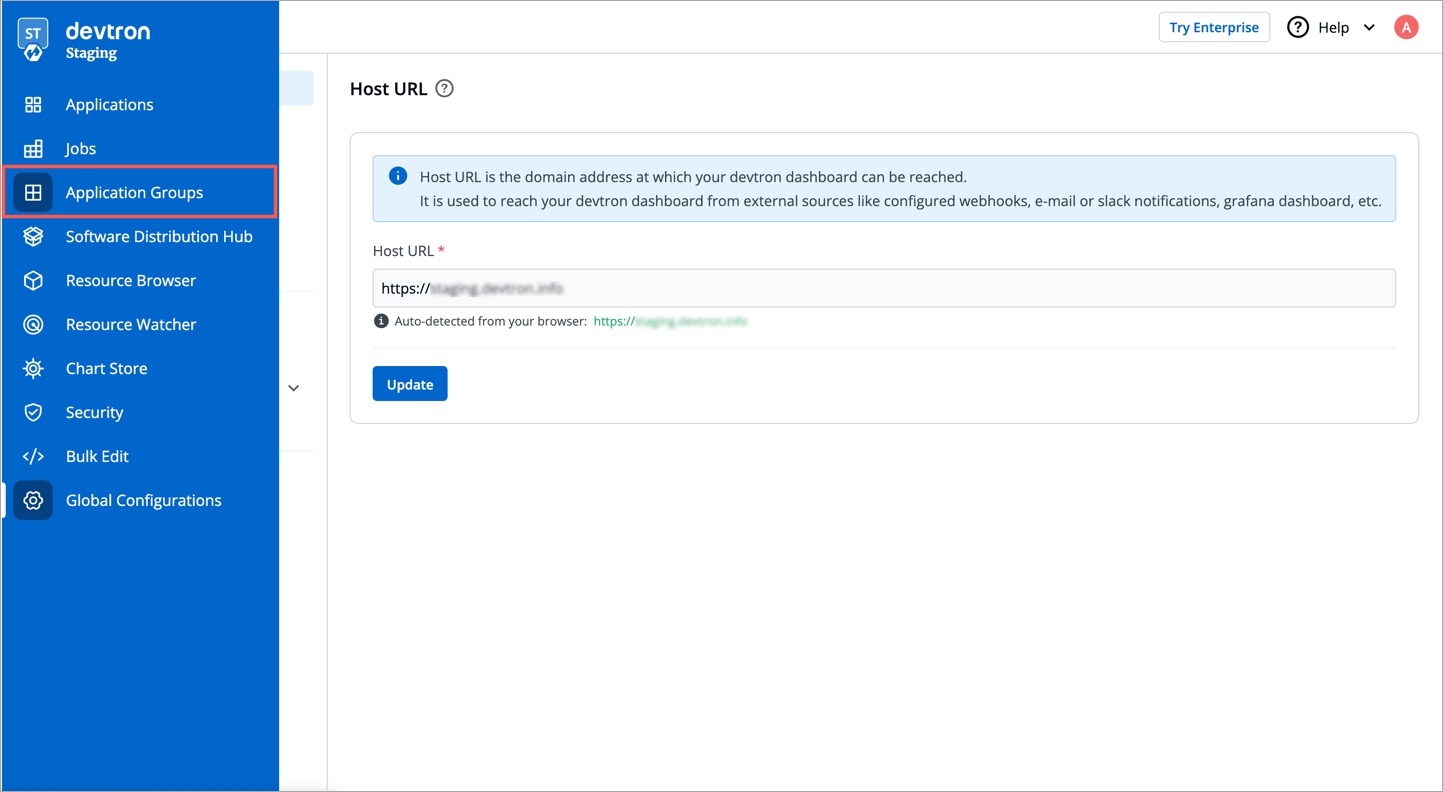Open the user avatar profile menu

(x=1406, y=28)
